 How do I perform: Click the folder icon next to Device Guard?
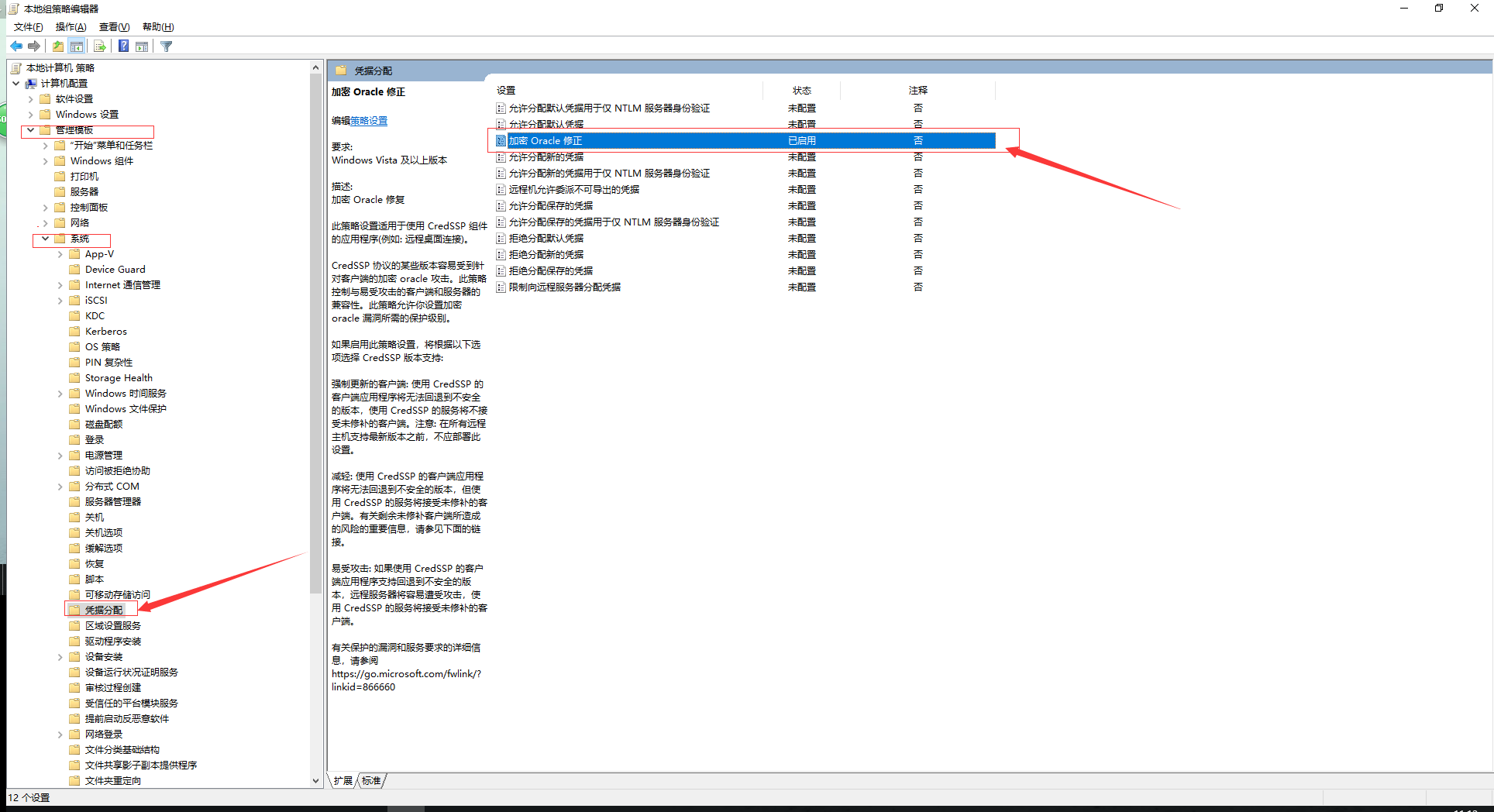click(75, 270)
